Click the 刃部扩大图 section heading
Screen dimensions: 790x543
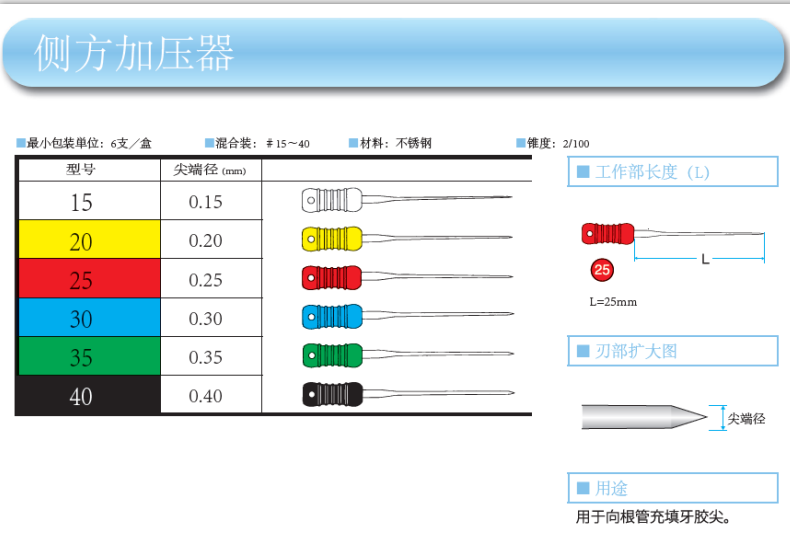(x=673, y=351)
